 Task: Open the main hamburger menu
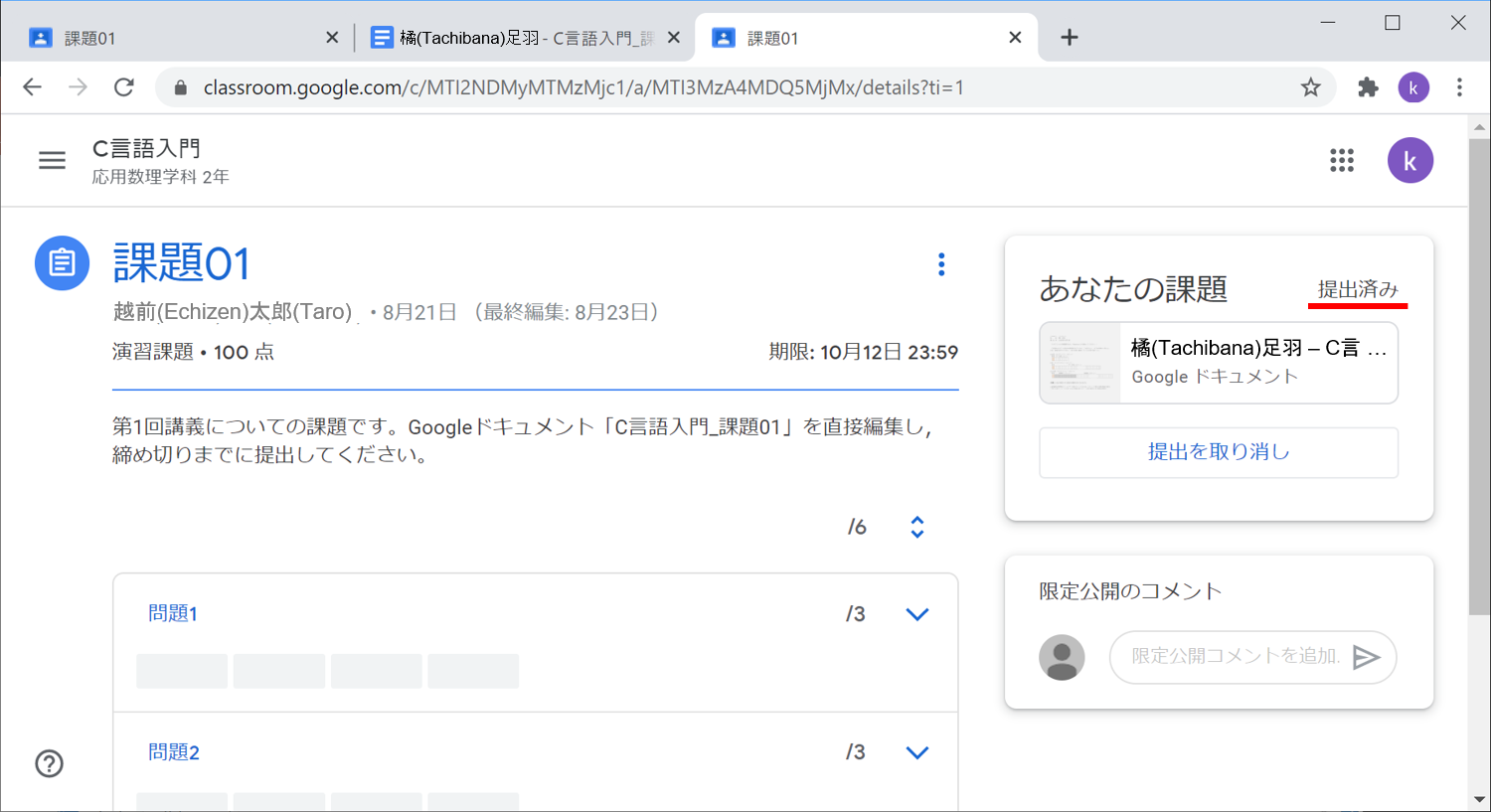click(52, 160)
